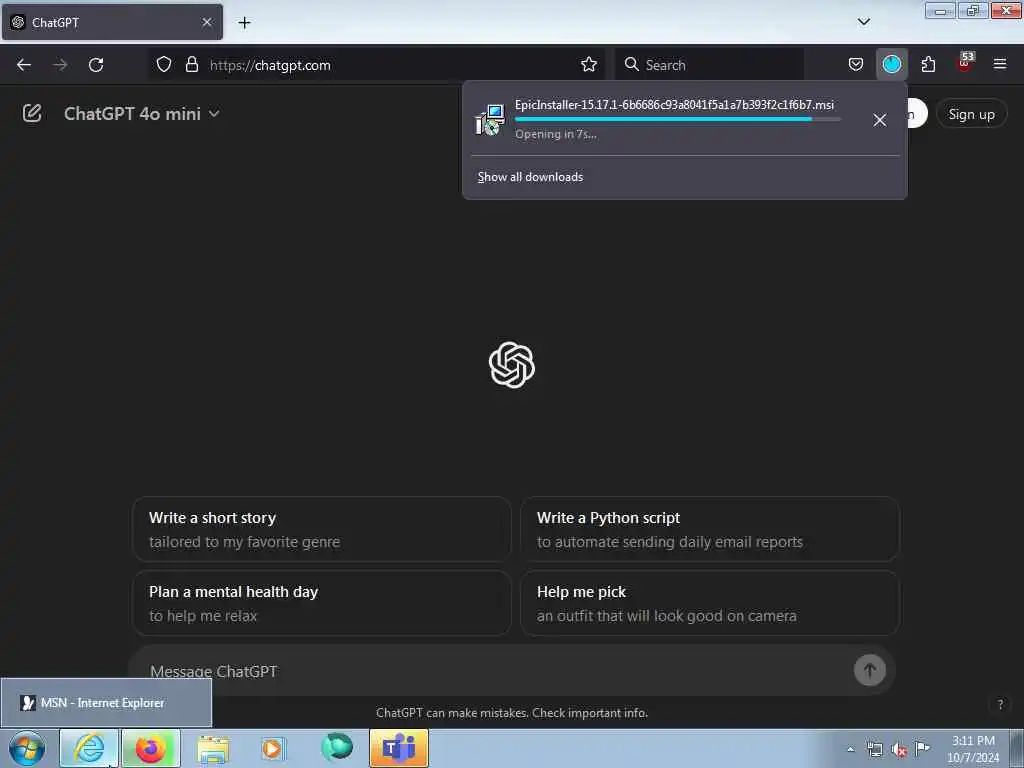Click Show all downloads
Image resolution: width=1024 pixels, height=768 pixels.
tap(530, 177)
